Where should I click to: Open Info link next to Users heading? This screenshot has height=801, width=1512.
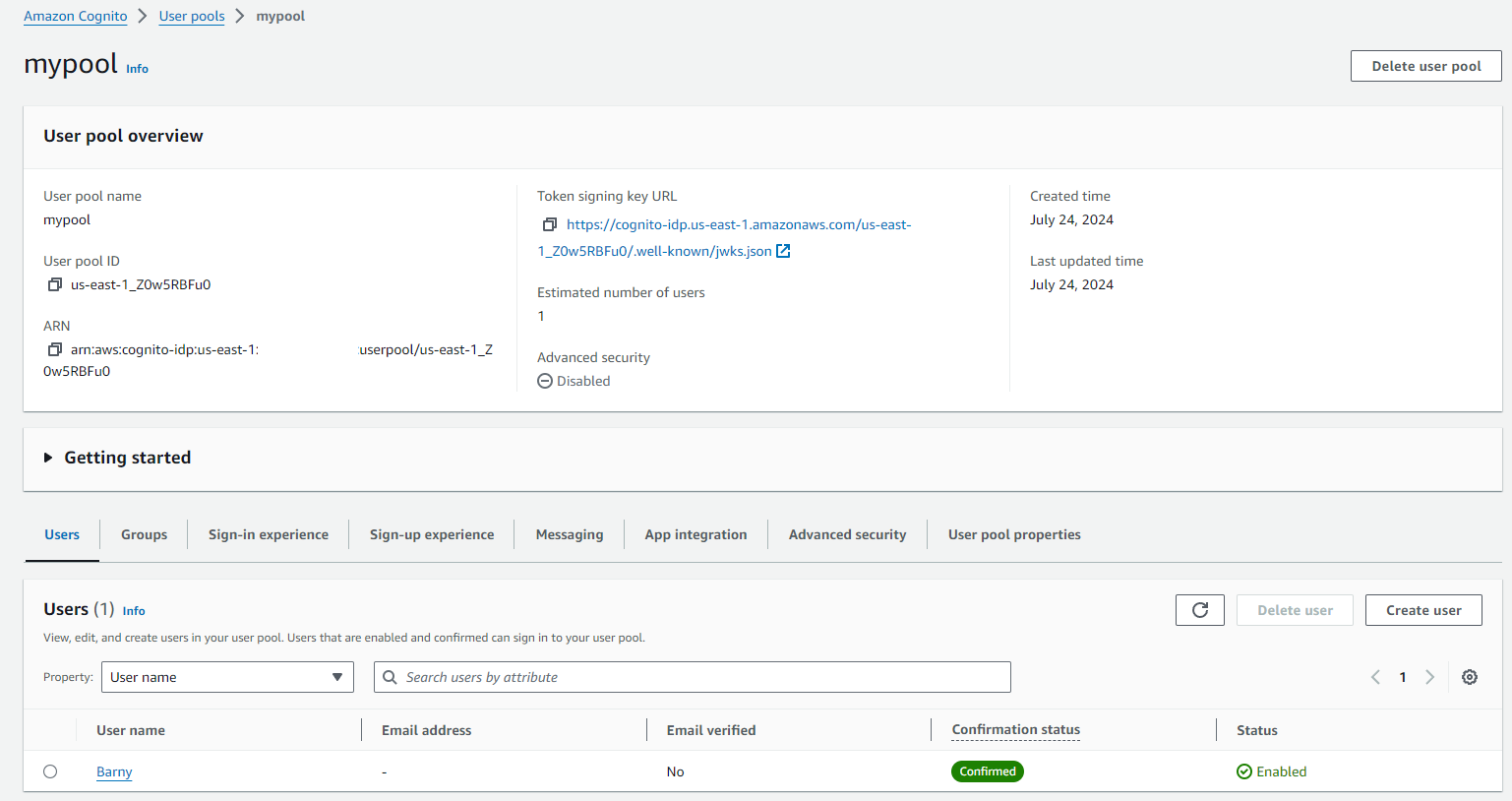click(x=134, y=611)
